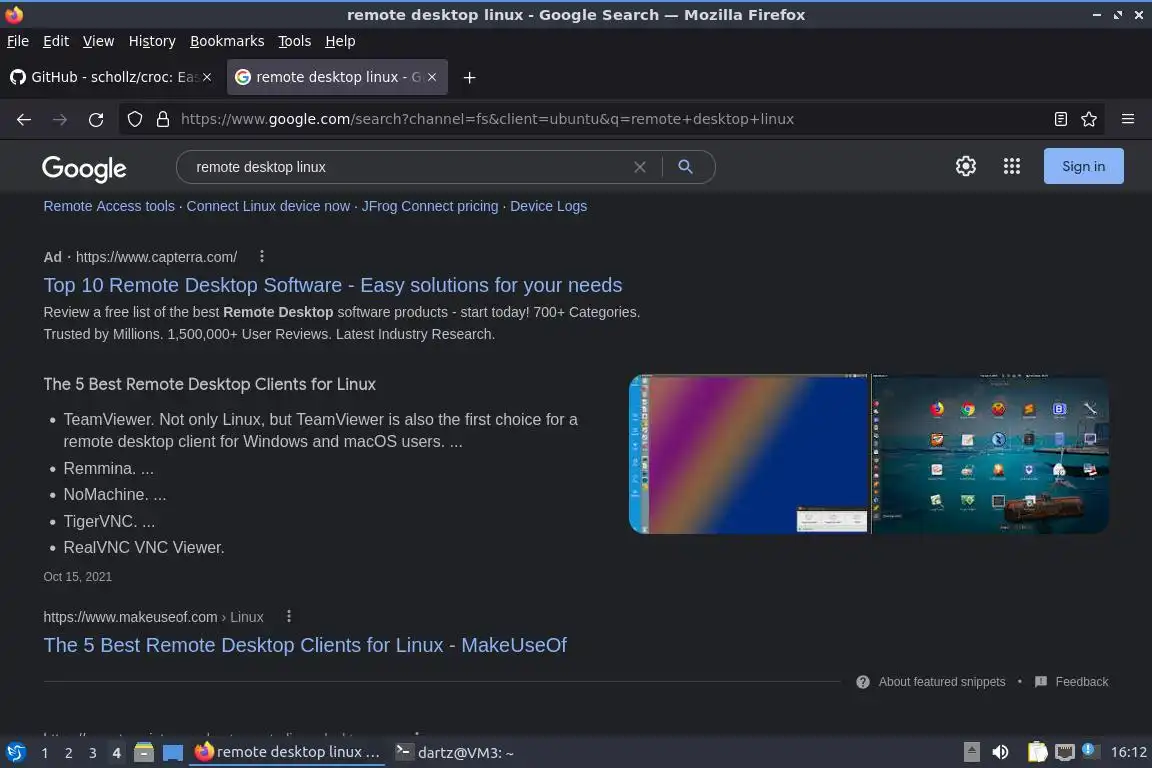
Task: Switch to workspace 2 in taskbar
Action: click(x=68, y=753)
